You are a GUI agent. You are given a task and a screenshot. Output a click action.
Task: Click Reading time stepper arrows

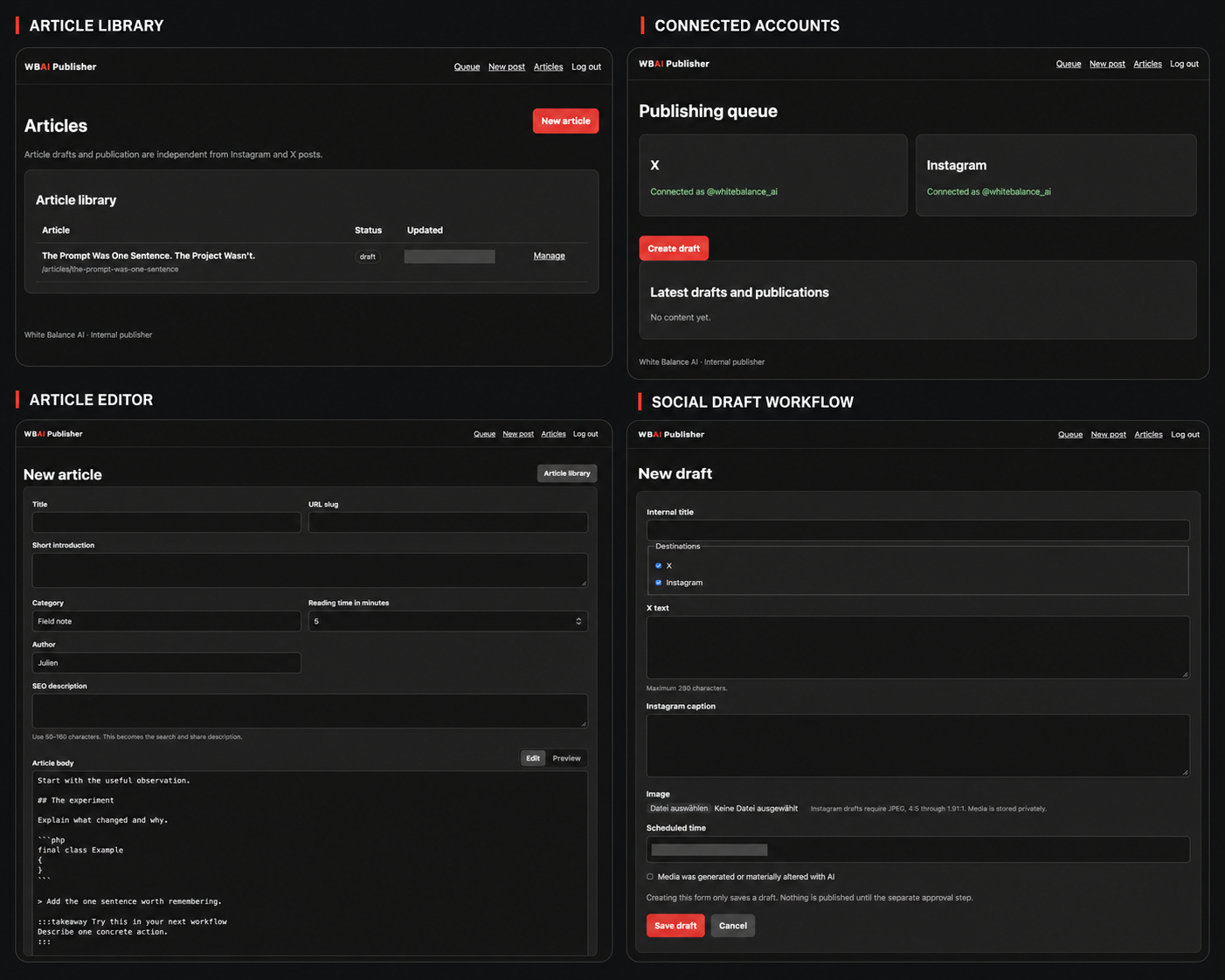pyautogui.click(x=578, y=621)
